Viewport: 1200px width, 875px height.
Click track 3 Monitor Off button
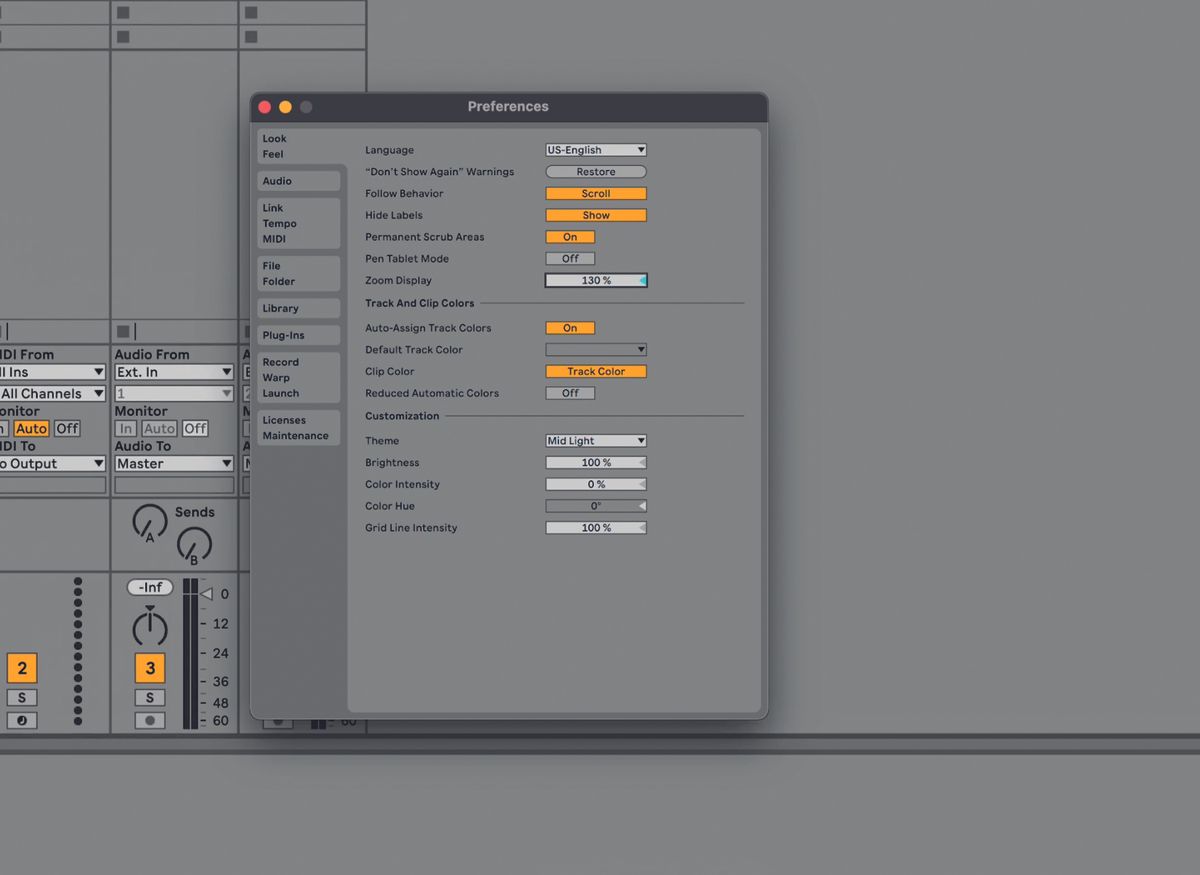(x=195, y=428)
